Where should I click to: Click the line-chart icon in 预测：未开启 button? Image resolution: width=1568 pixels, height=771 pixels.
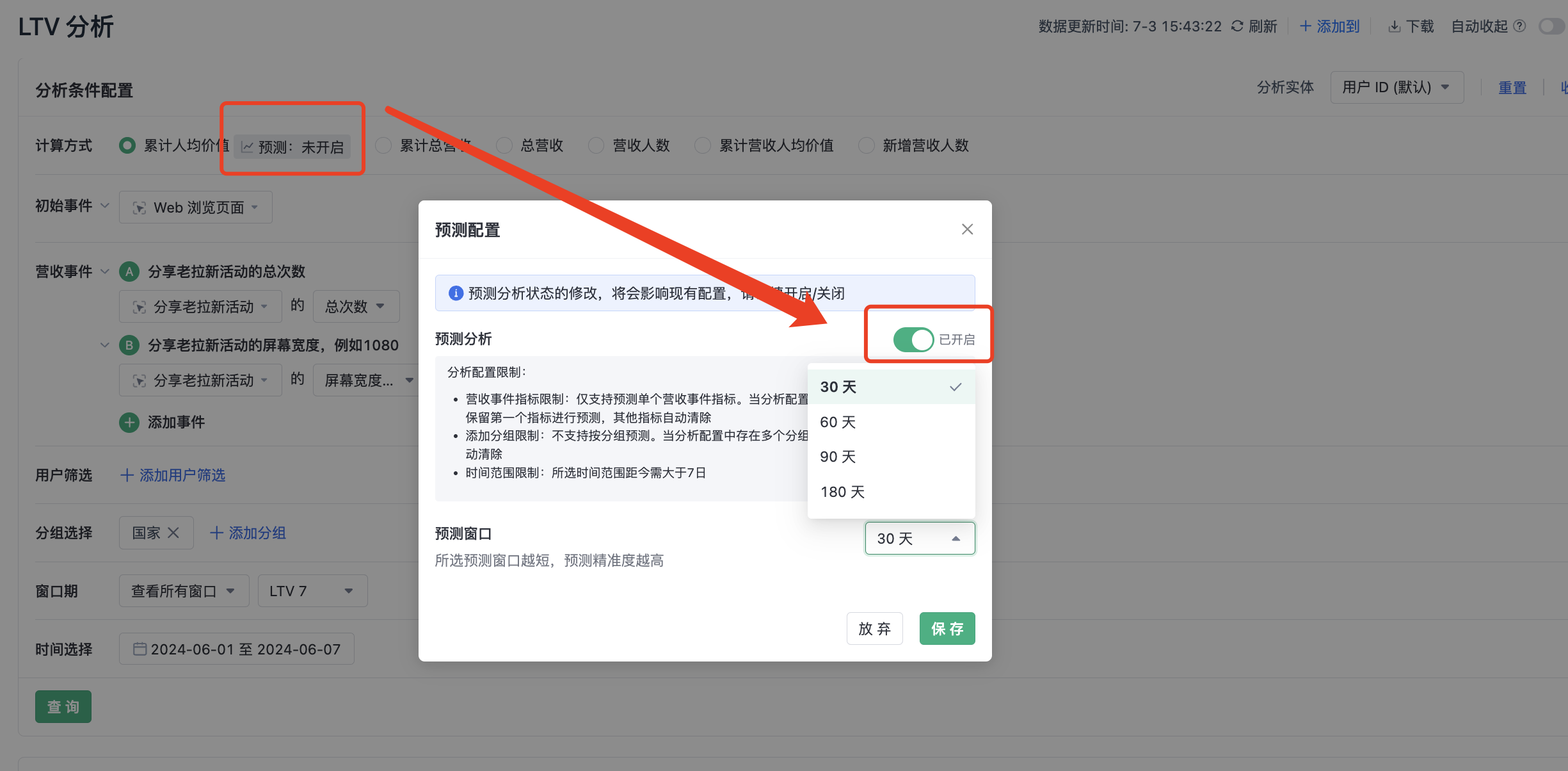click(246, 146)
